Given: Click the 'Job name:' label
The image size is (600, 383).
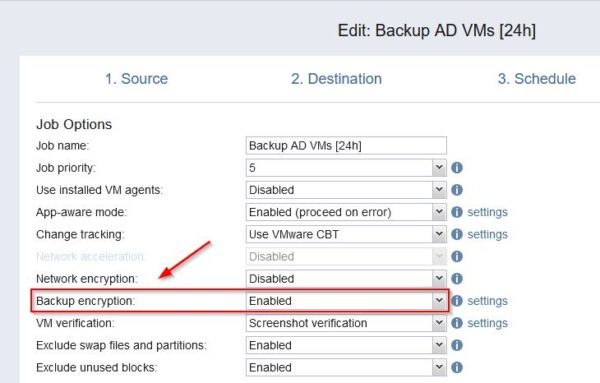Looking at the screenshot, I should [x=62, y=146].
